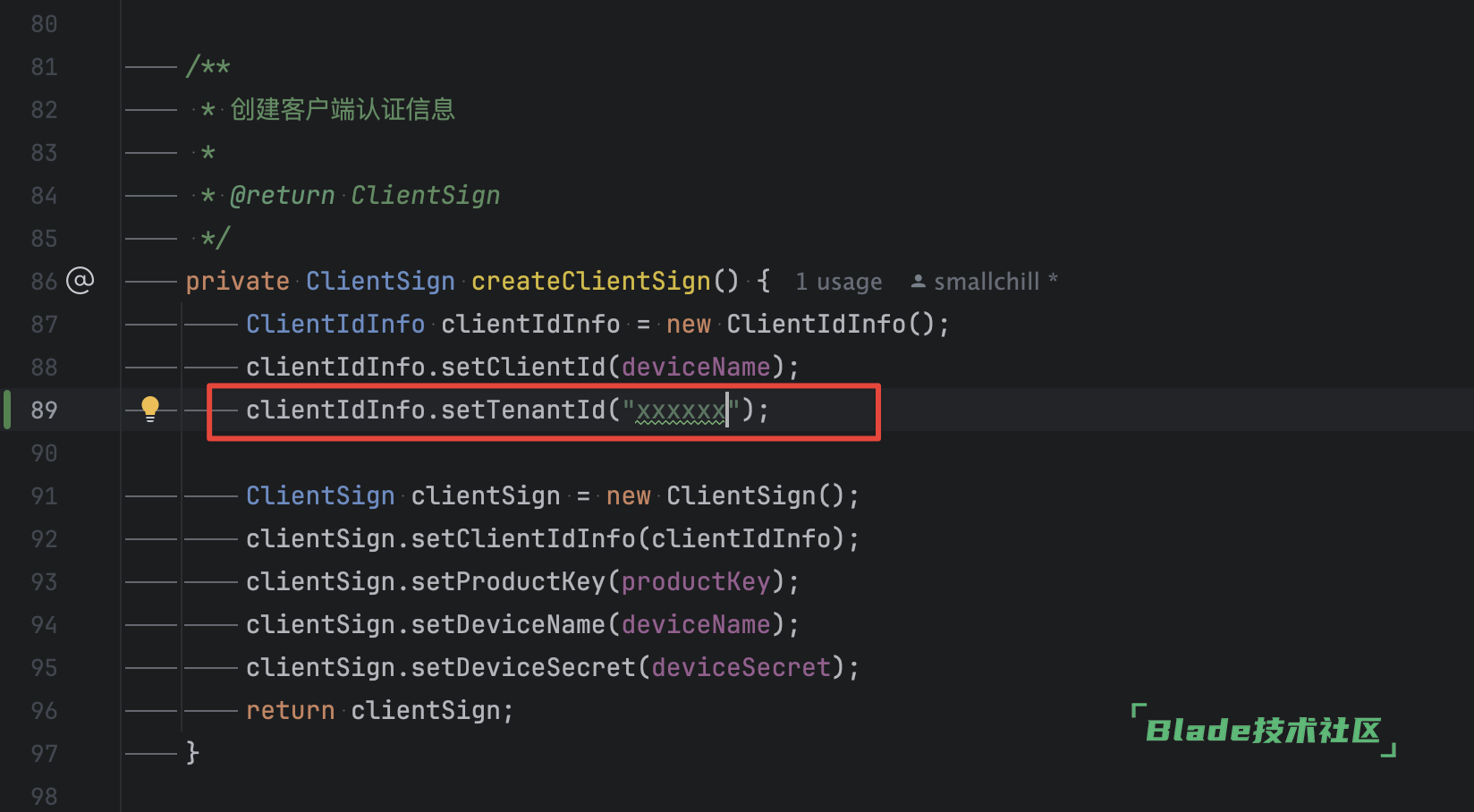Viewport: 1474px width, 812px height.
Task: Click '@return' tag in the Javadoc comment
Action: [x=282, y=195]
